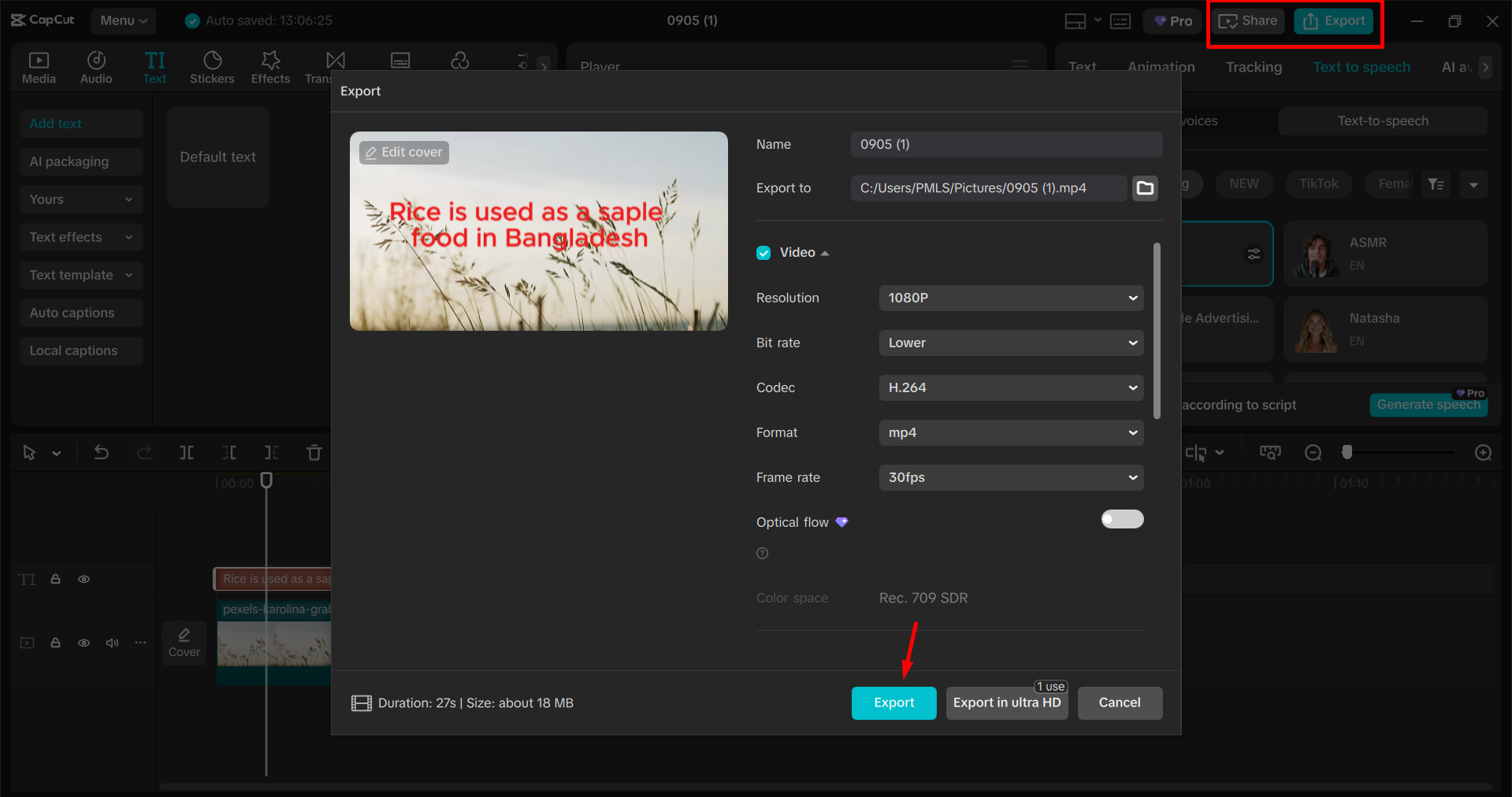Click the Undo arrow in the timeline toolbar
Image resolution: width=1512 pixels, height=797 pixels.
point(102,453)
